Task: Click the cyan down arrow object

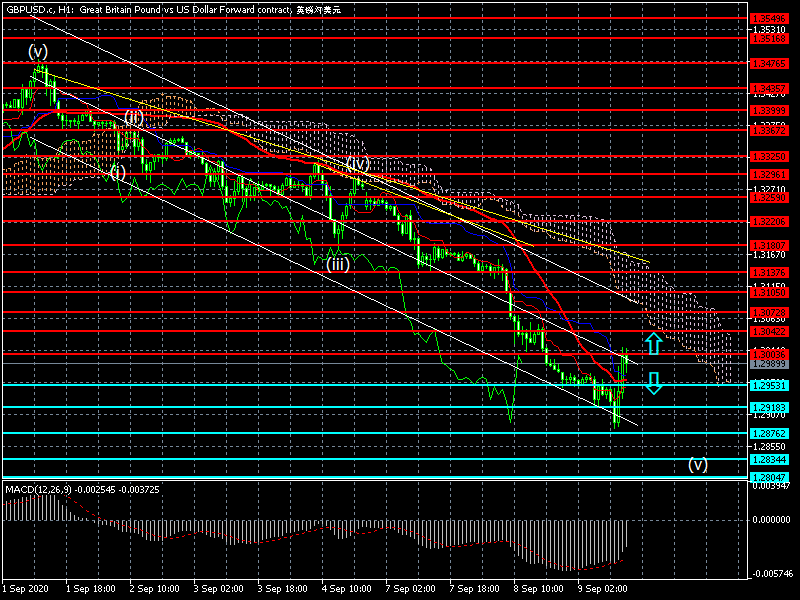Action: pos(654,383)
